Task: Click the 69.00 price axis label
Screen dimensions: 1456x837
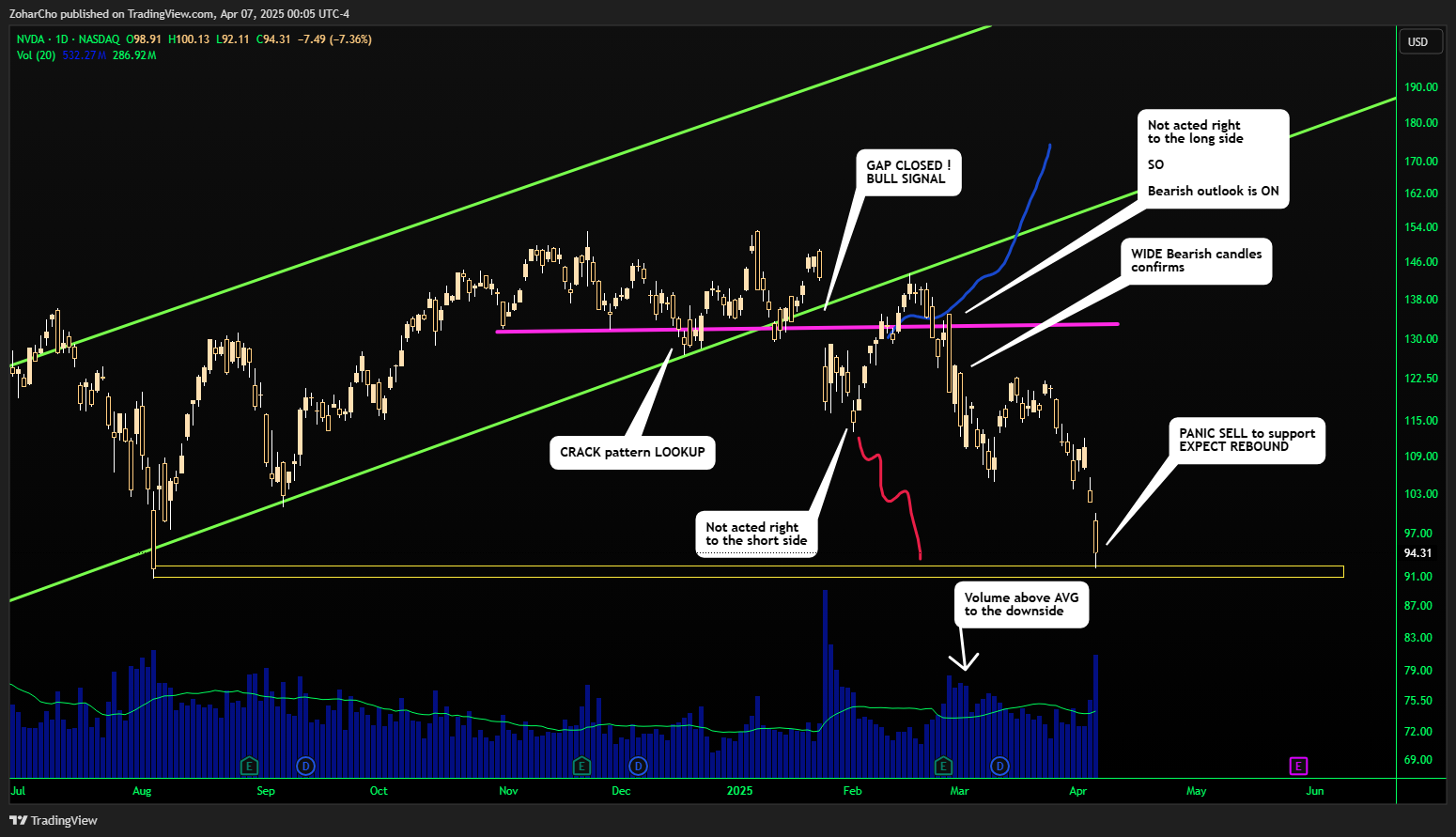Action: (1418, 760)
